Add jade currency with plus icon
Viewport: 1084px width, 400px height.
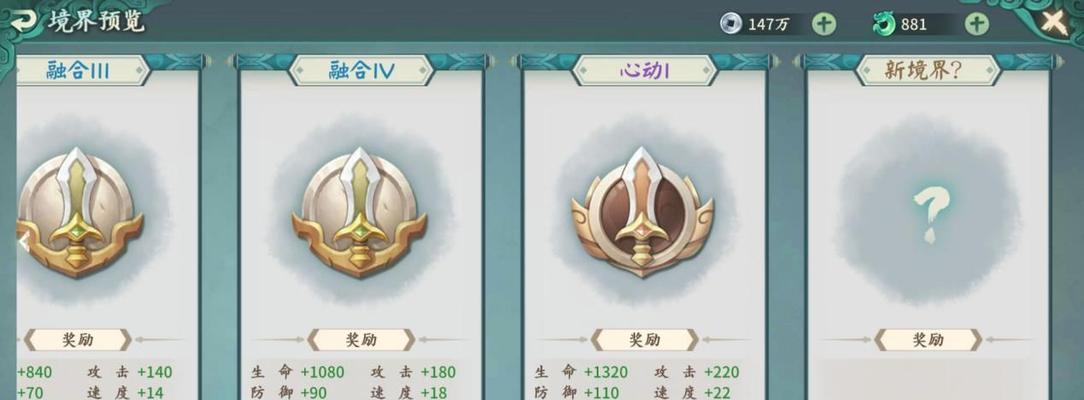[976, 24]
